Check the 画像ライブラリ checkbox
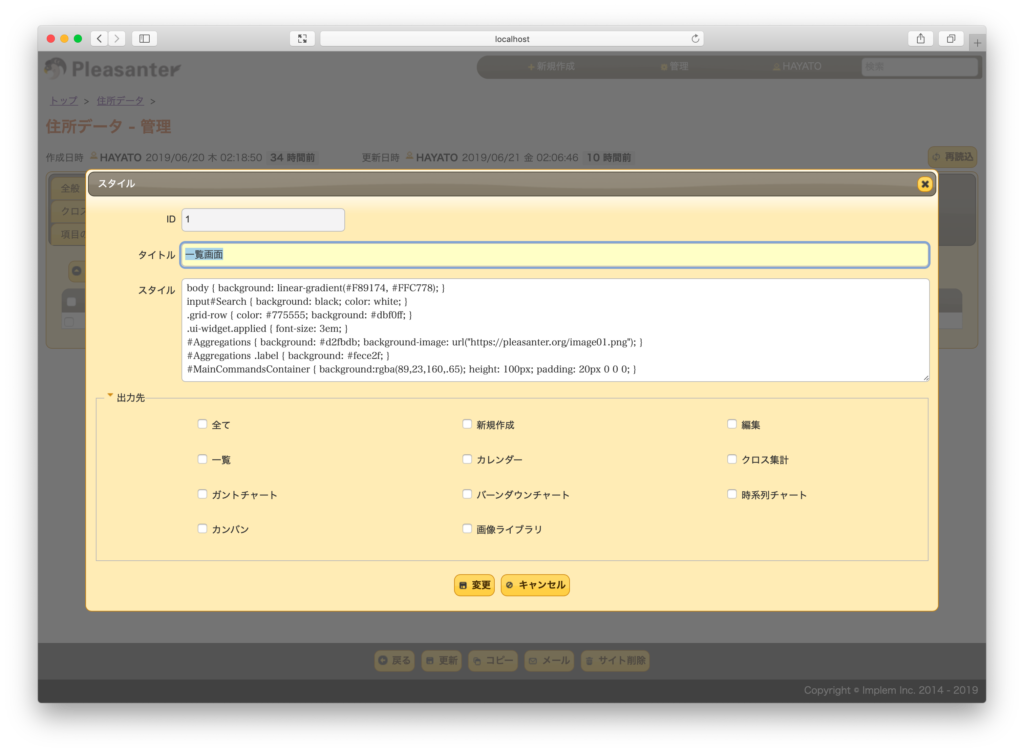1024x753 pixels. 467,529
